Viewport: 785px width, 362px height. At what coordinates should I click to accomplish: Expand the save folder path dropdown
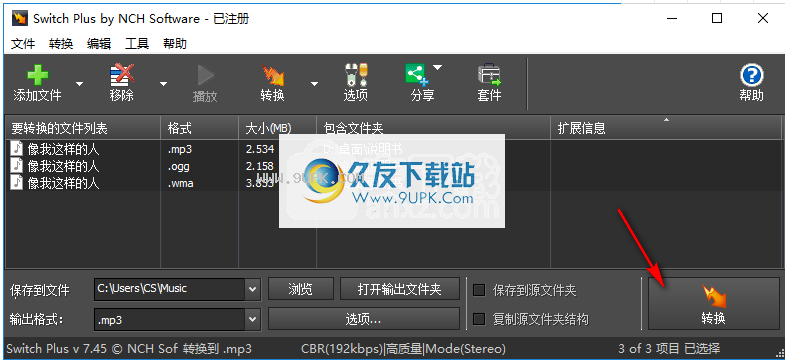(x=253, y=289)
